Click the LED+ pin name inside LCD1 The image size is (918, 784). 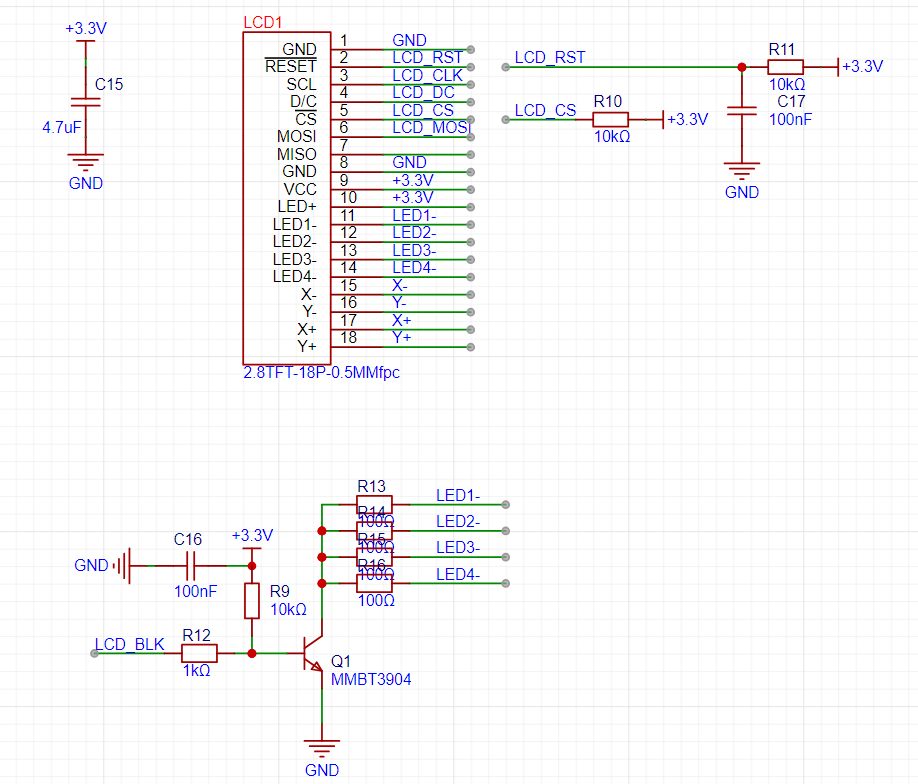point(296,206)
